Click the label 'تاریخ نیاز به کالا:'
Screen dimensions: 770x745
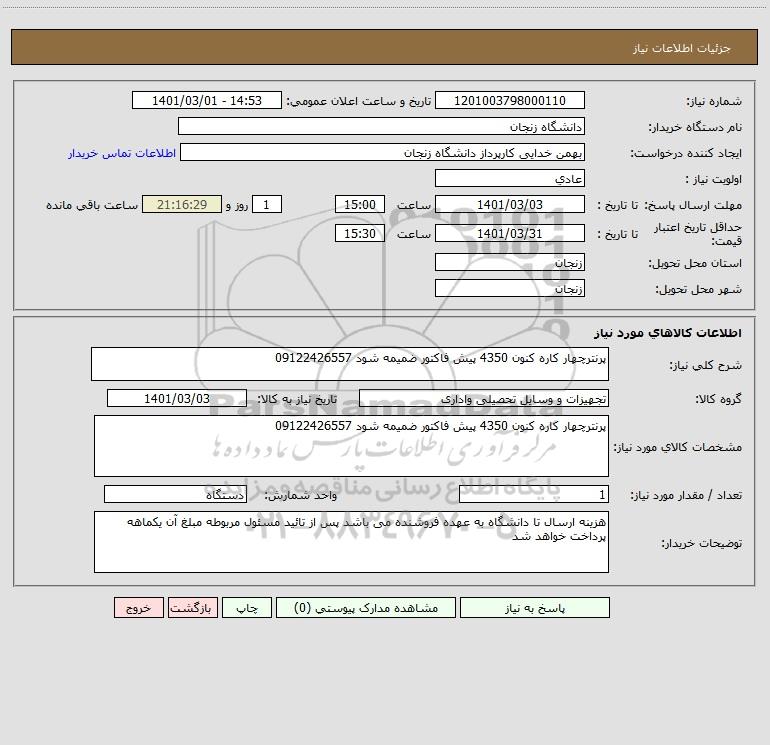(x=298, y=399)
